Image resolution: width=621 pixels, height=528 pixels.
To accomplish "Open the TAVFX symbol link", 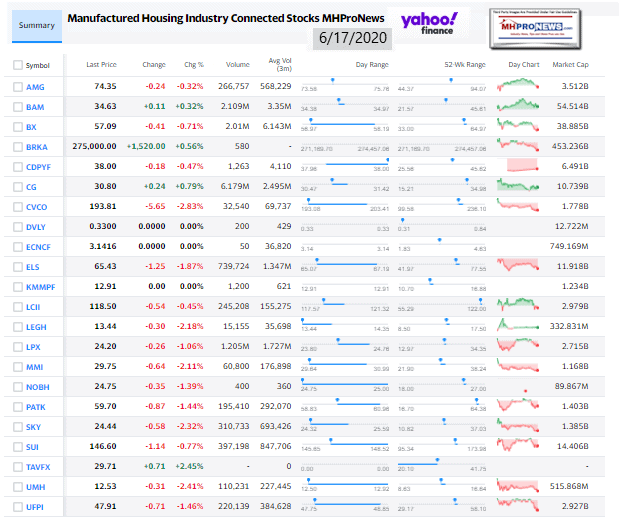I will coord(40,468).
